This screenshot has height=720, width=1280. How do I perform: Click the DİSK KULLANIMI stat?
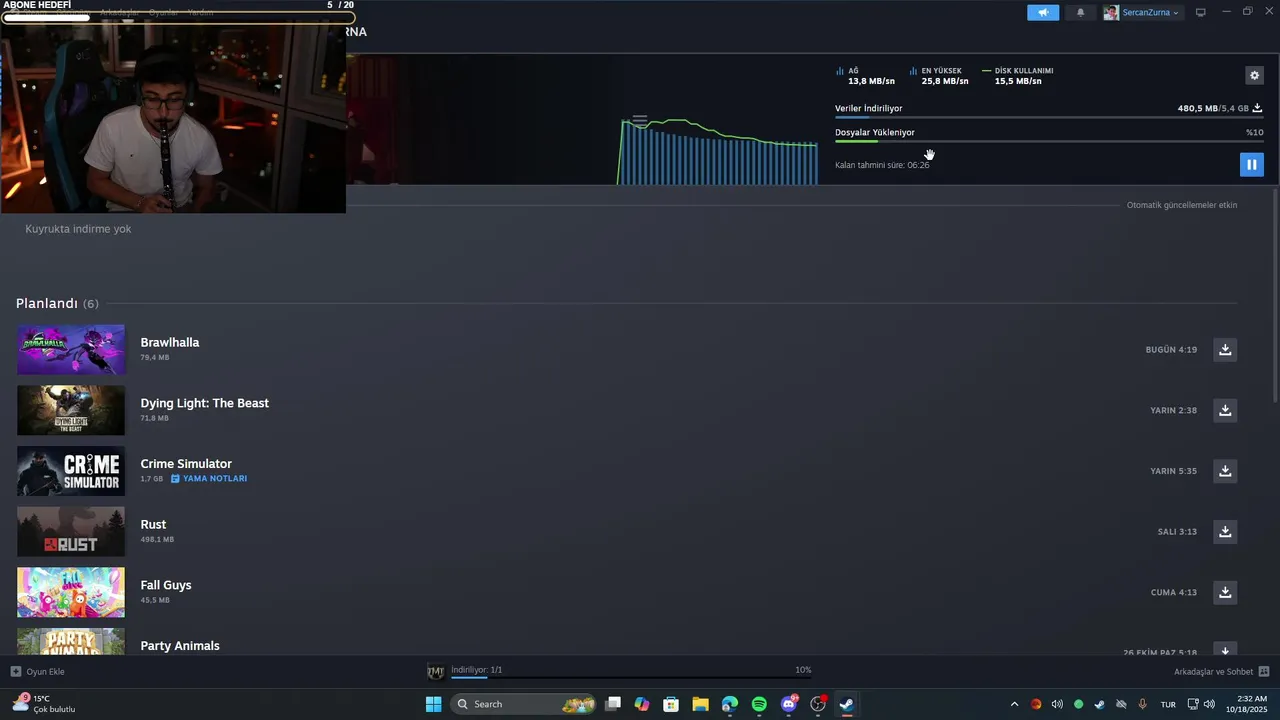[1018, 76]
